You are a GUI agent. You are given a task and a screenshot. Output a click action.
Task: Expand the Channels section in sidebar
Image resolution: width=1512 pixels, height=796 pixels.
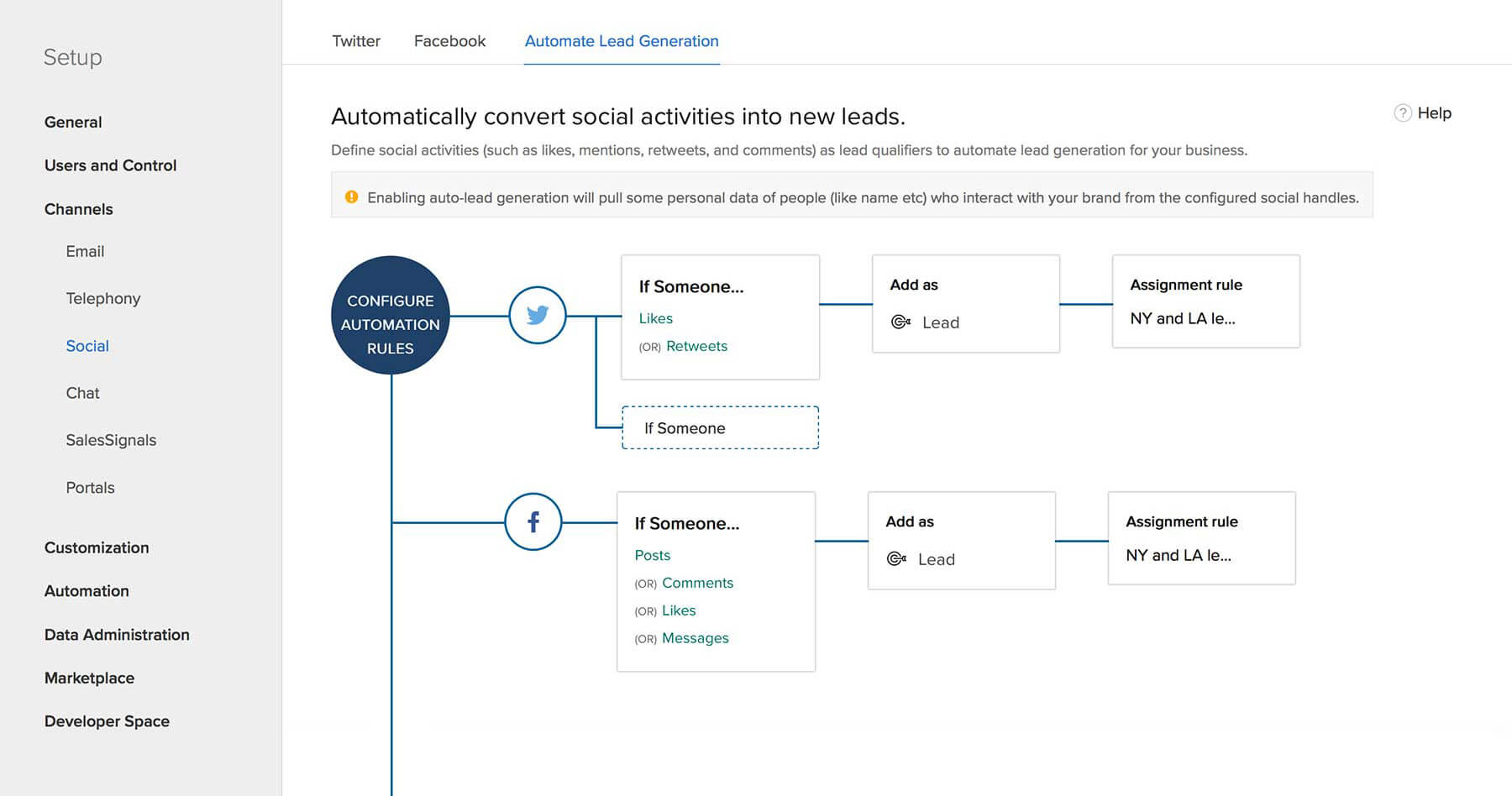point(78,209)
